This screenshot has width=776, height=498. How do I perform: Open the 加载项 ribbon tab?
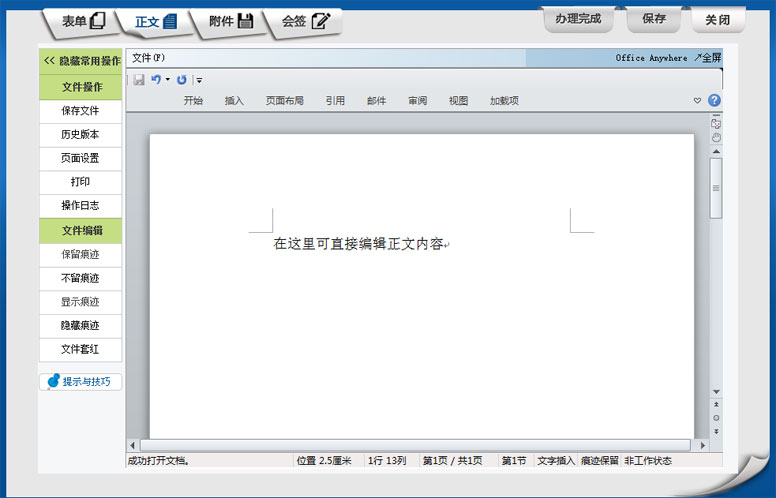504,100
